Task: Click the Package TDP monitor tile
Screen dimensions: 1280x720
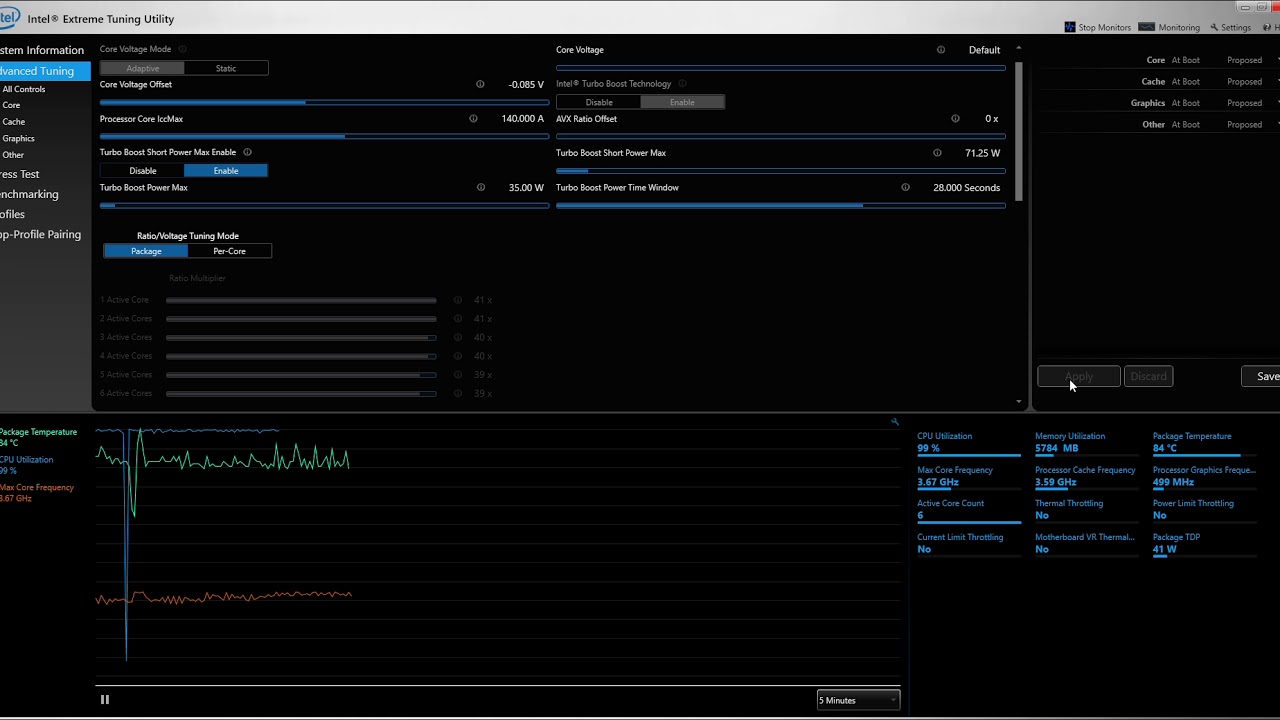Action: pos(1205,544)
